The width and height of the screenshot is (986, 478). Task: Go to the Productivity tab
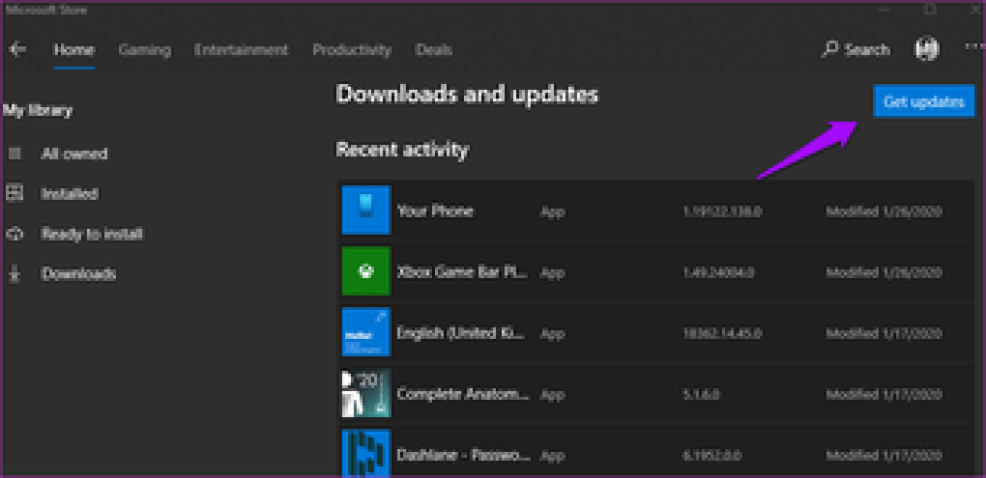(x=352, y=50)
